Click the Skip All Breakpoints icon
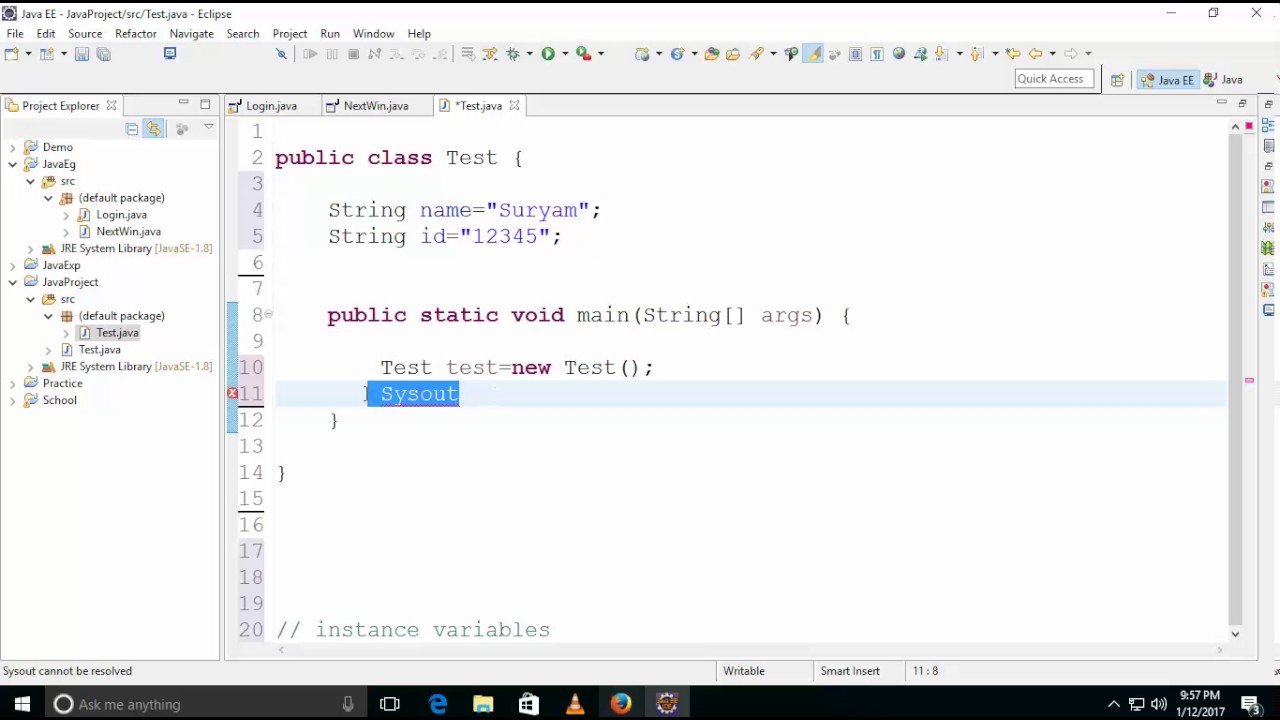The width and height of the screenshot is (1280, 720). [x=281, y=54]
